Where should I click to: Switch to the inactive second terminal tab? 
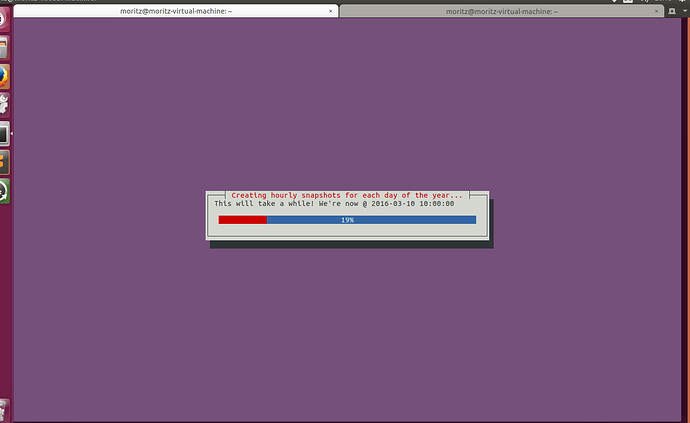[x=502, y=11]
